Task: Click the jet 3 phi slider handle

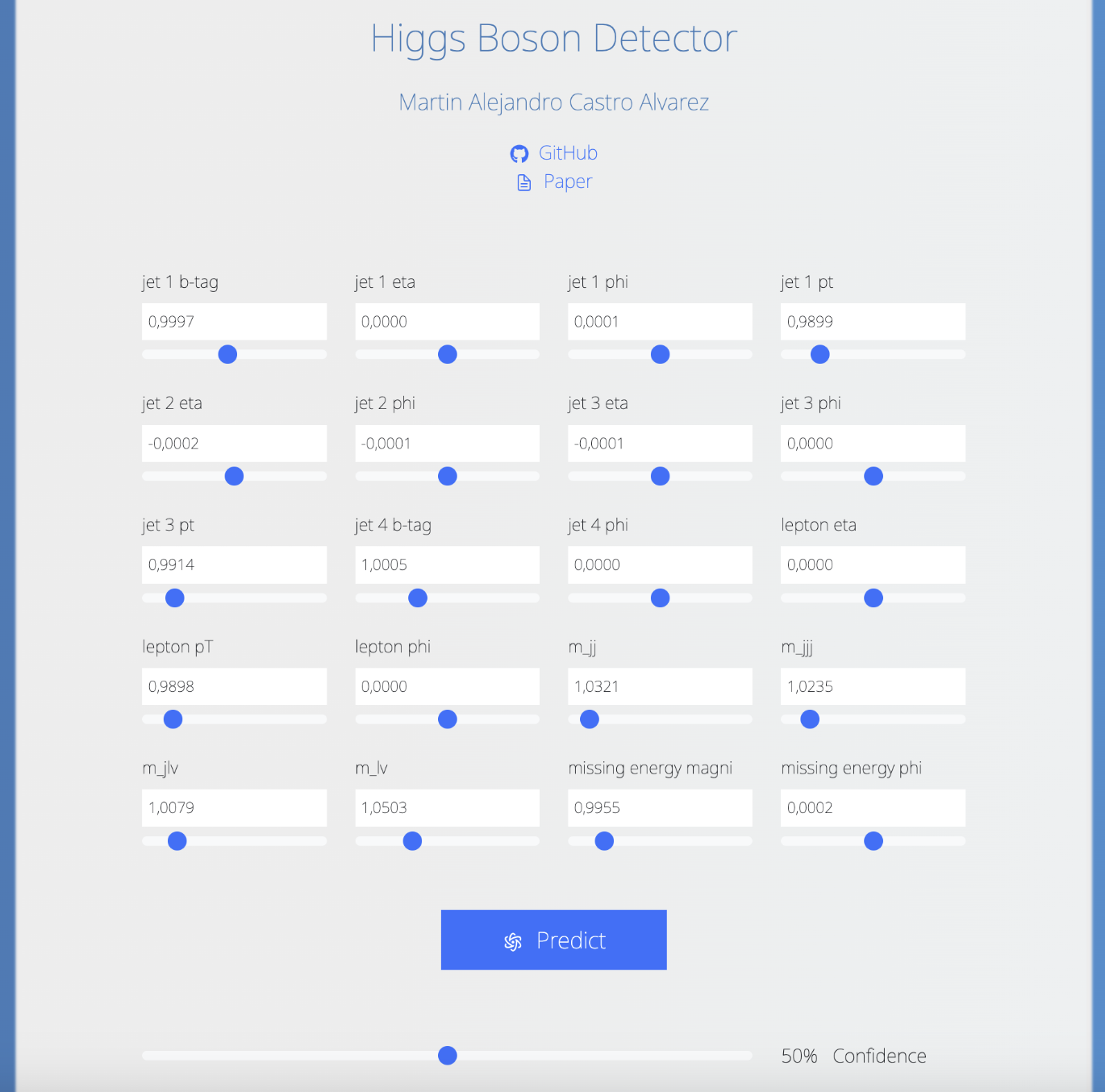Action: point(873,476)
